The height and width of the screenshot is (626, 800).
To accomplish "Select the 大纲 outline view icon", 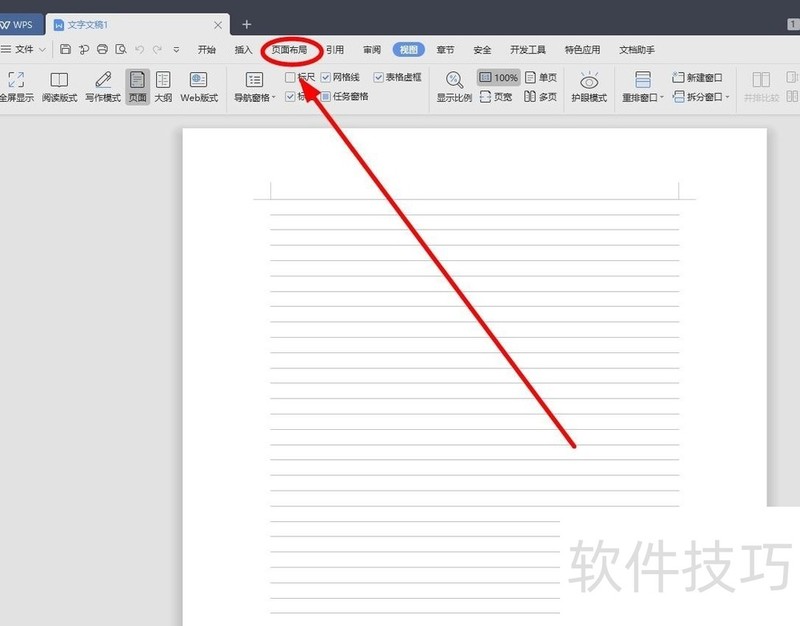I will (163, 82).
